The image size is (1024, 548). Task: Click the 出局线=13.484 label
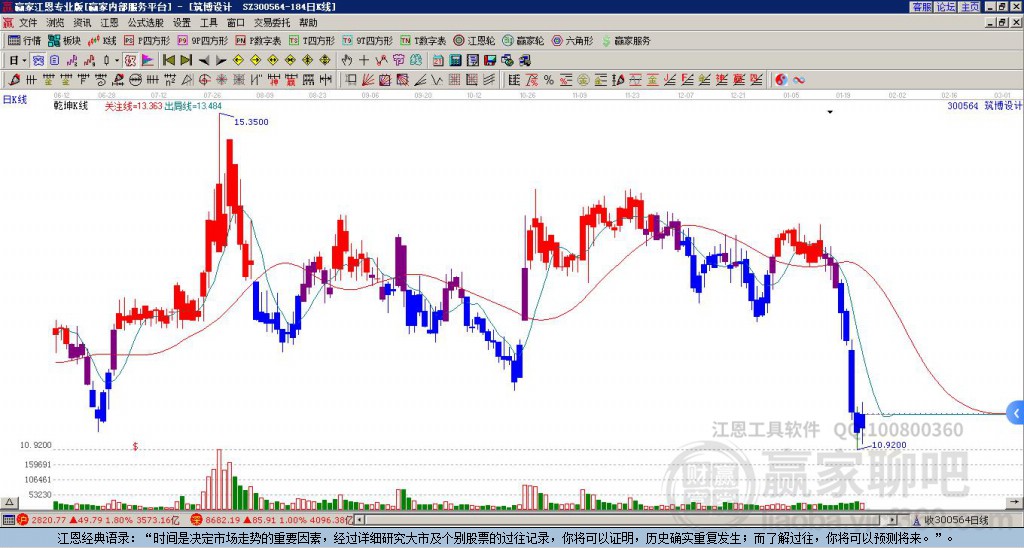[x=193, y=106]
